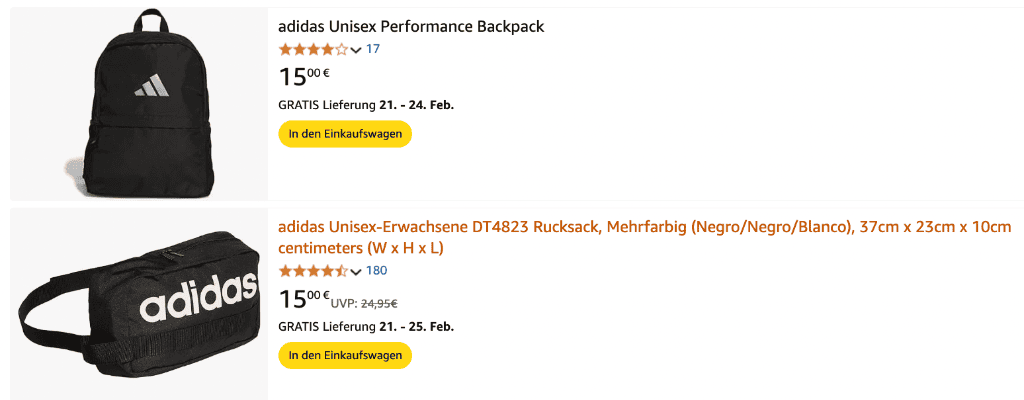1024x400 pixels.
Task: Click the white adidas wordmark on the waist bag
Action: [x=199, y=296]
